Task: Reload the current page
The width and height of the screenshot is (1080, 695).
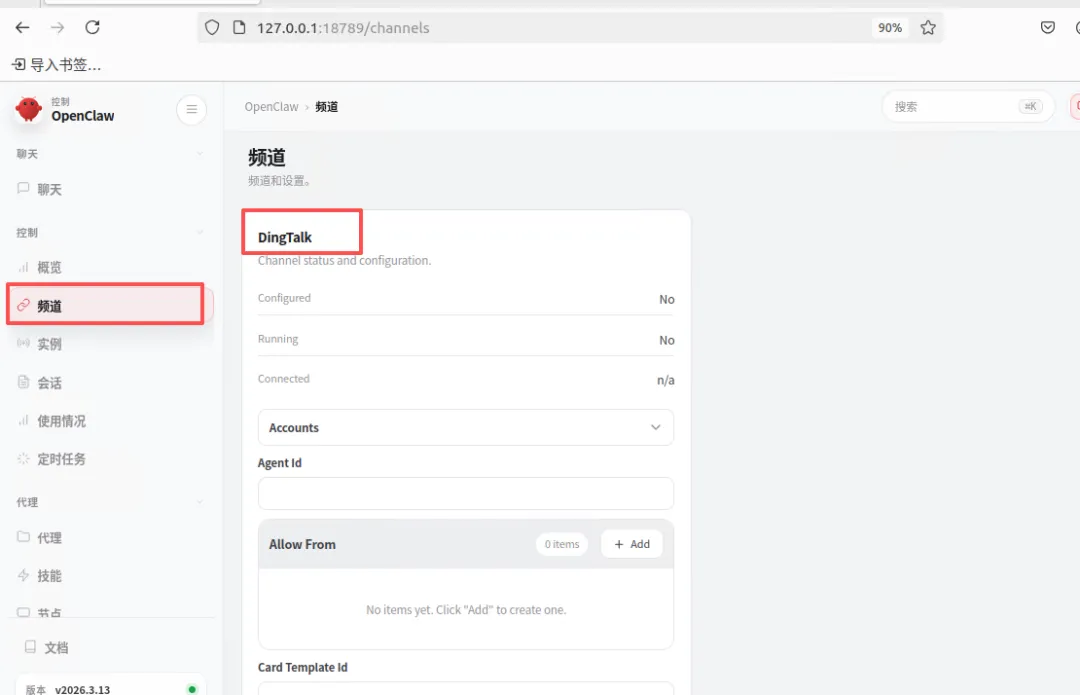Action: 92,28
